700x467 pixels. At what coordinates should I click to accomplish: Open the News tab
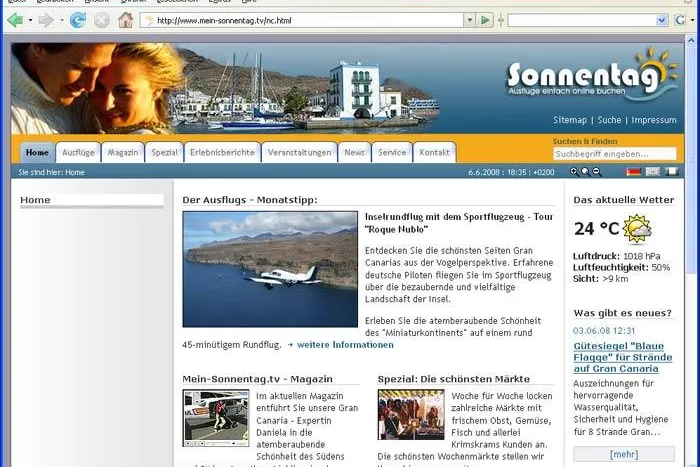[x=354, y=153]
